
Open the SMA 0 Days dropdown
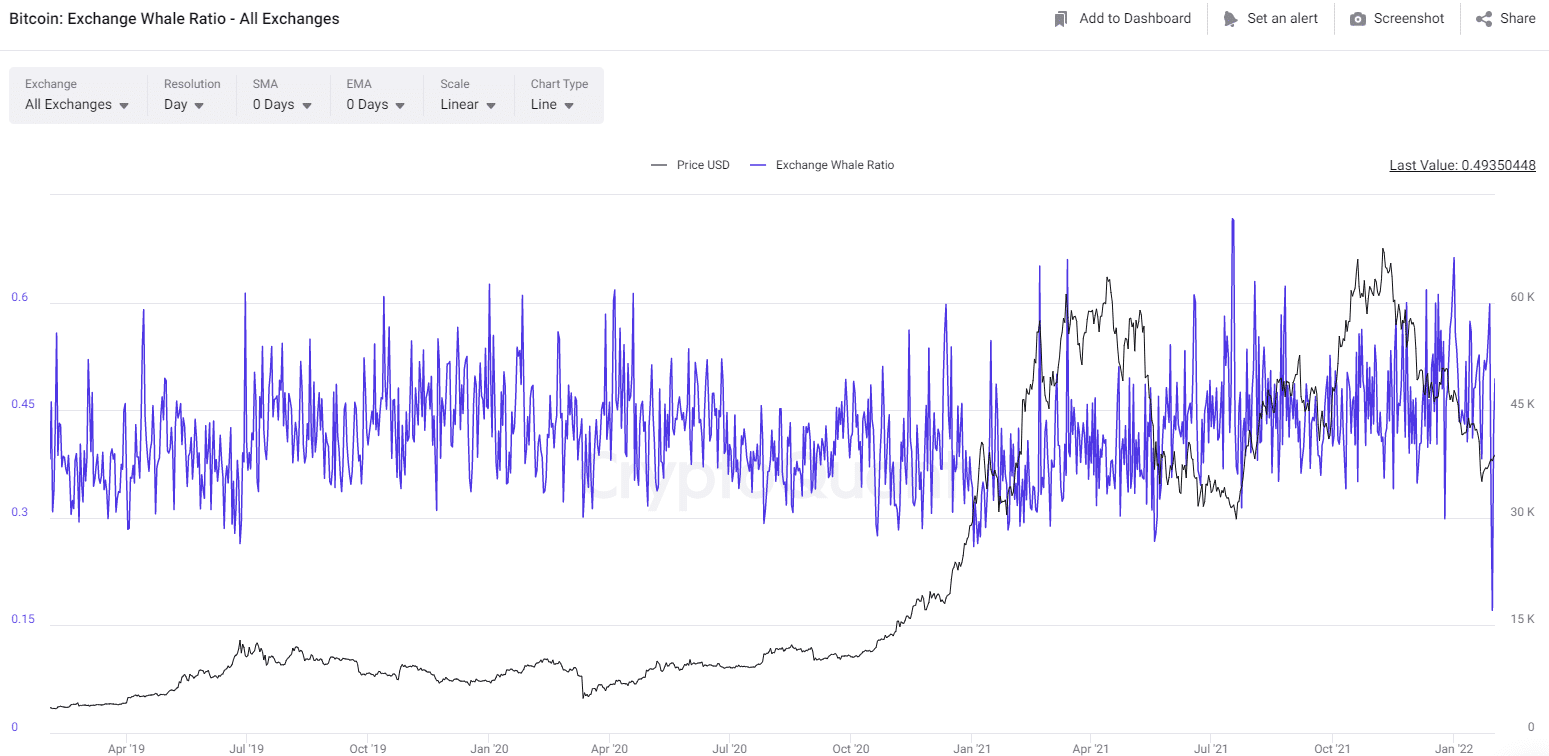tap(282, 105)
